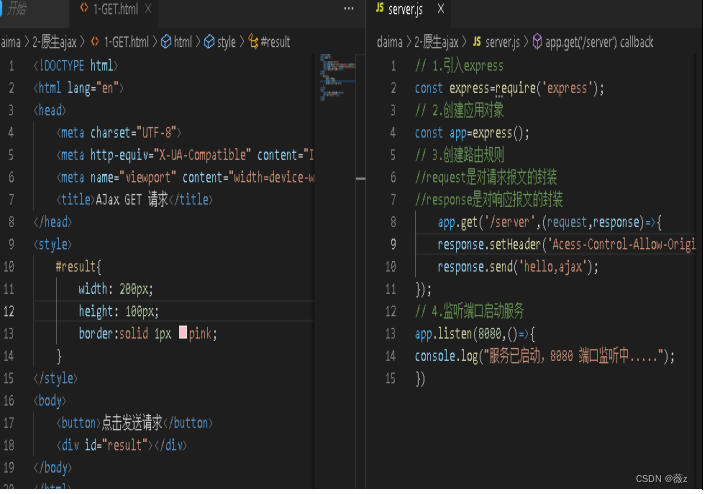Select #result breadcrumb in left editor

(x=275, y=42)
